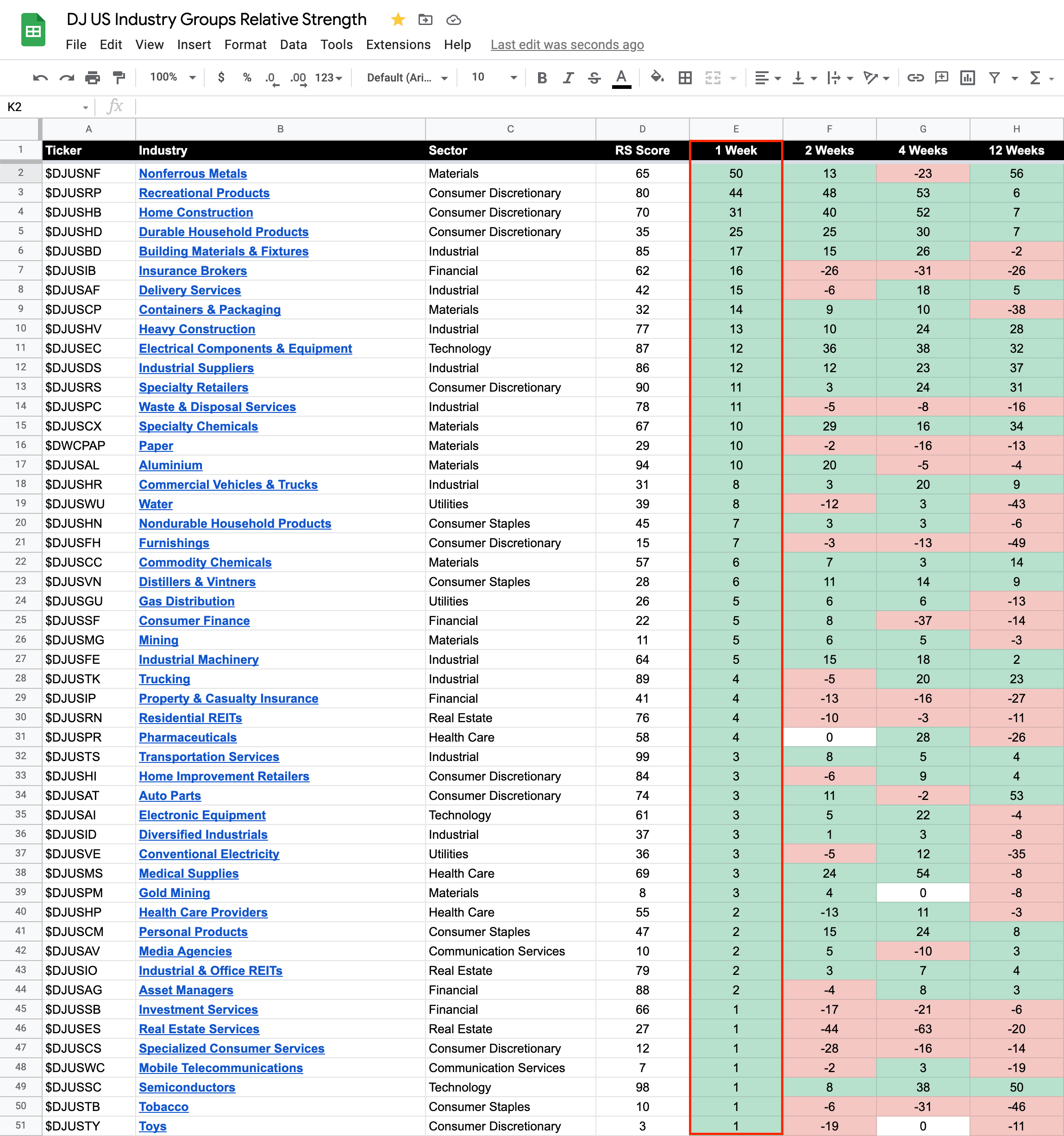Screen dimensions: 1064x1136
Task: Open the Format menu
Action: pyautogui.click(x=245, y=44)
